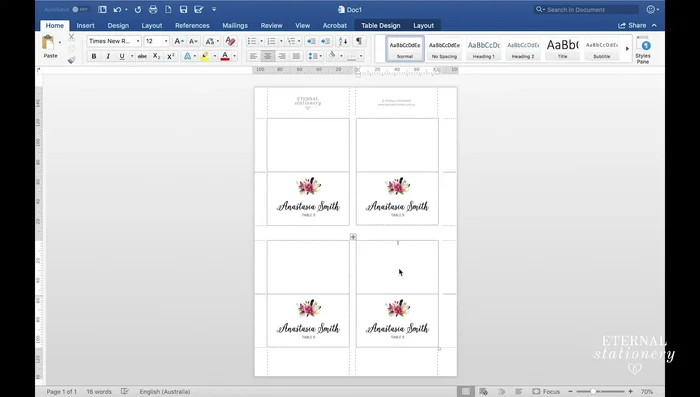Open the Mailings tab
Viewport: 700px width, 397px height.
pos(235,25)
